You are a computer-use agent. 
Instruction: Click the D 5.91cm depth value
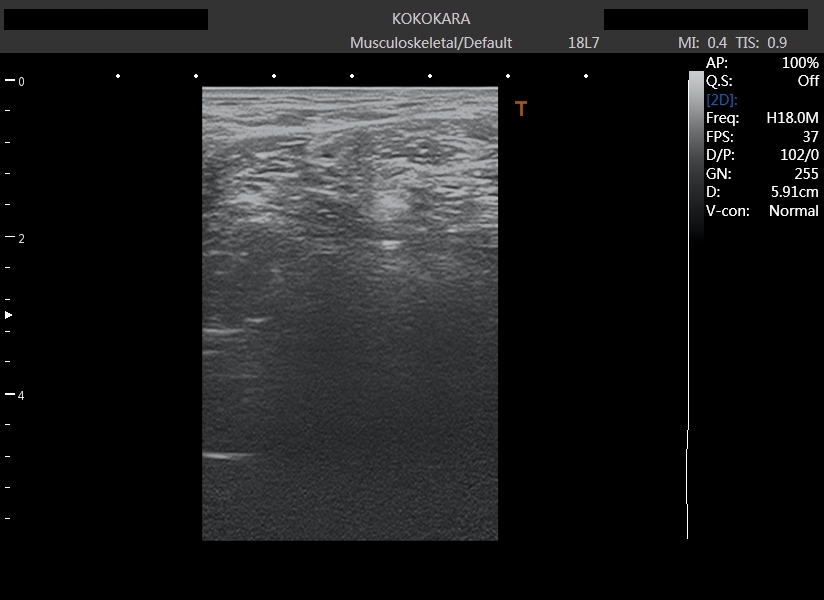[x=794, y=192]
